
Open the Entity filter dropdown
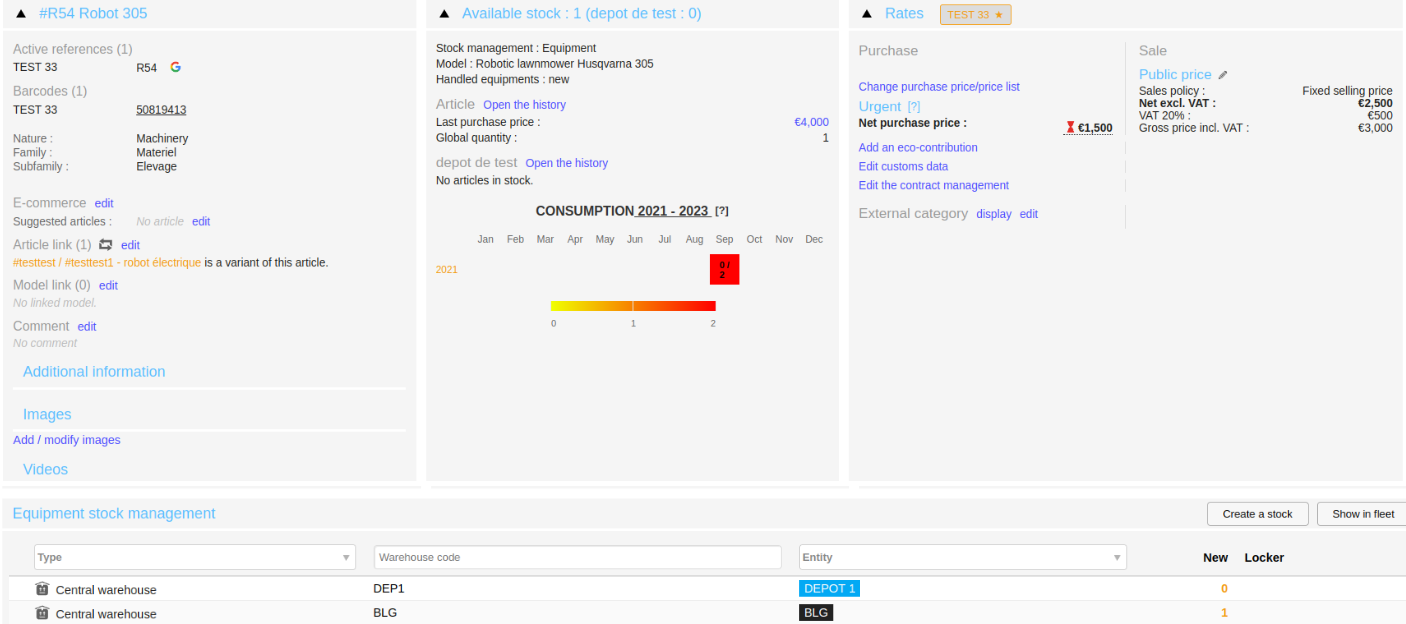click(x=962, y=557)
